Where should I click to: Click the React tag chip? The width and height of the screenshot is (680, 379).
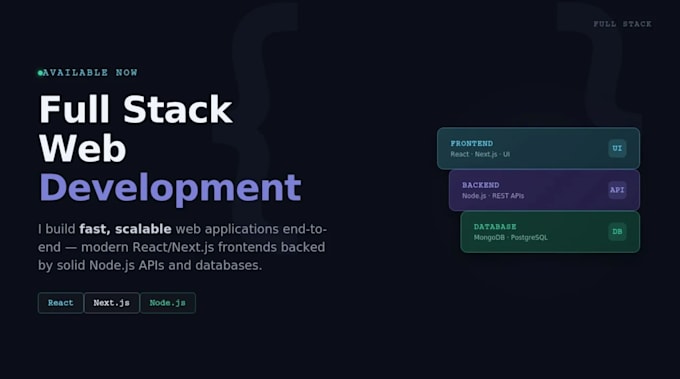point(60,303)
